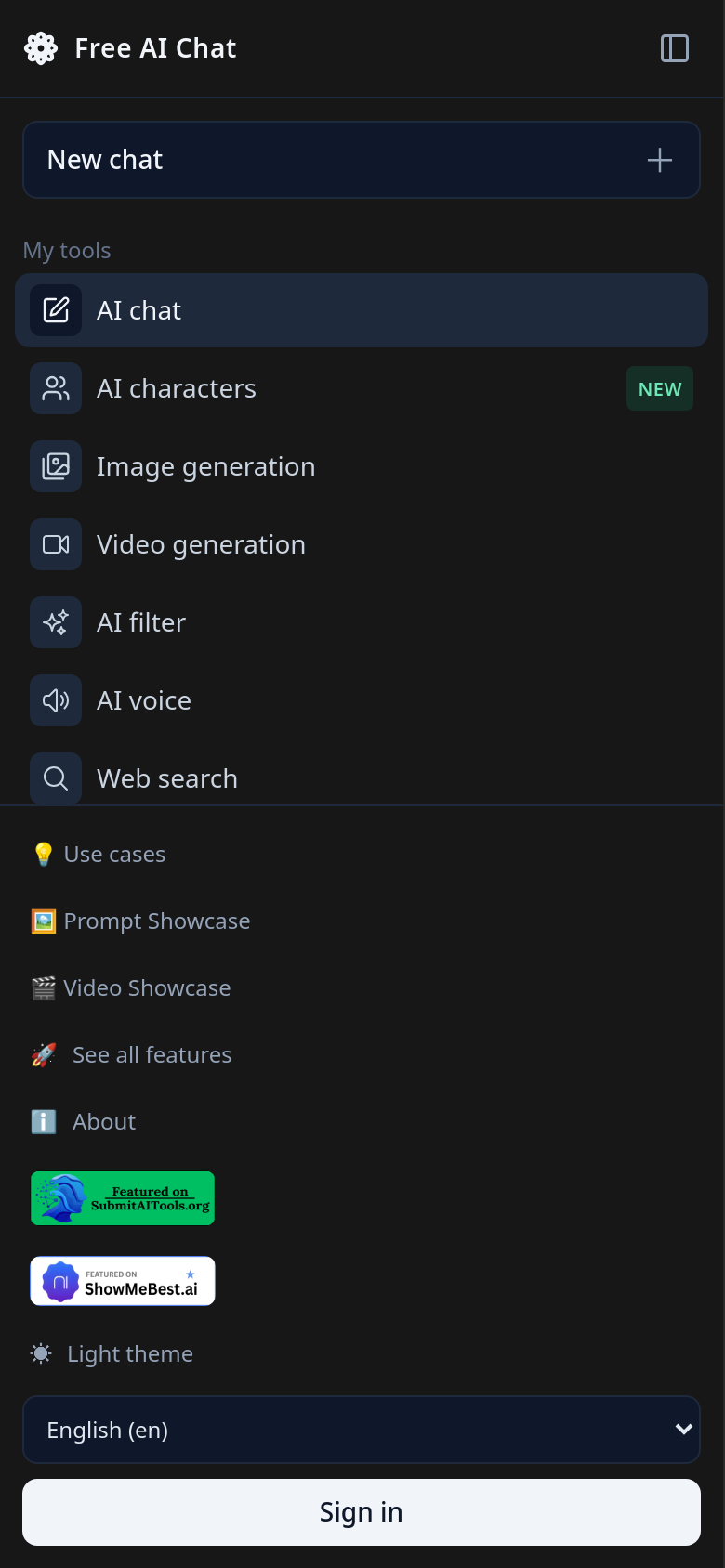Click the Use cases lightbulb icon

click(43, 855)
